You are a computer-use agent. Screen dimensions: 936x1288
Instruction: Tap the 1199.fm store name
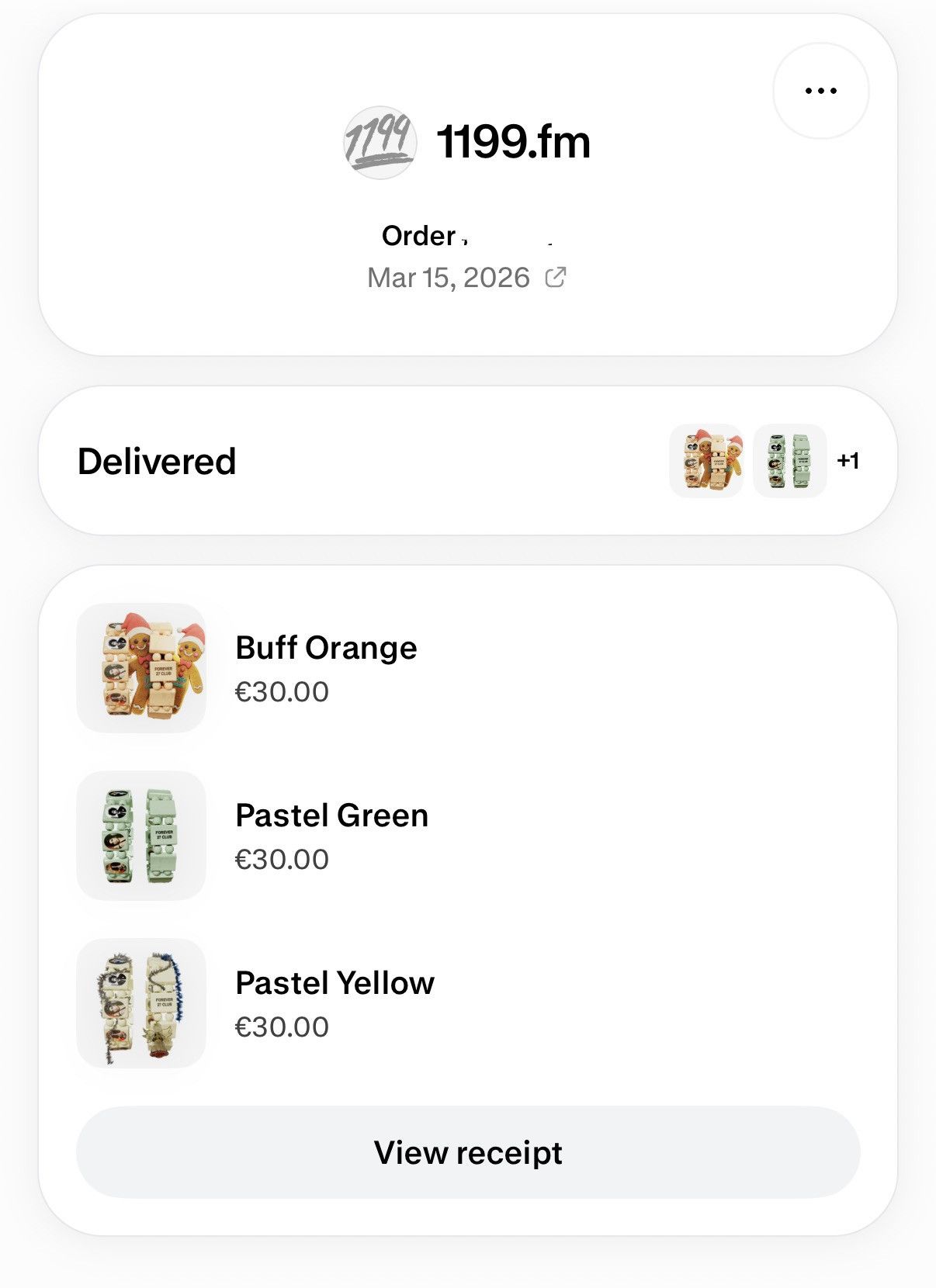tap(514, 143)
